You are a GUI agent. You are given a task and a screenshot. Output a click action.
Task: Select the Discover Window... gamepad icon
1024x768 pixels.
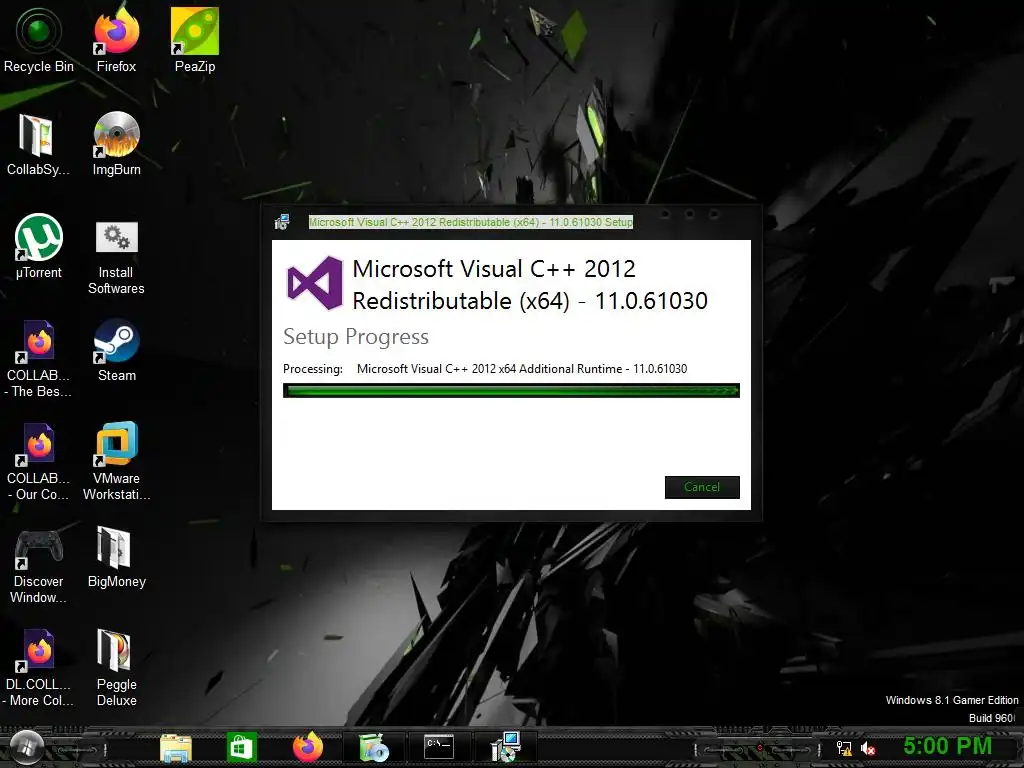(x=39, y=566)
